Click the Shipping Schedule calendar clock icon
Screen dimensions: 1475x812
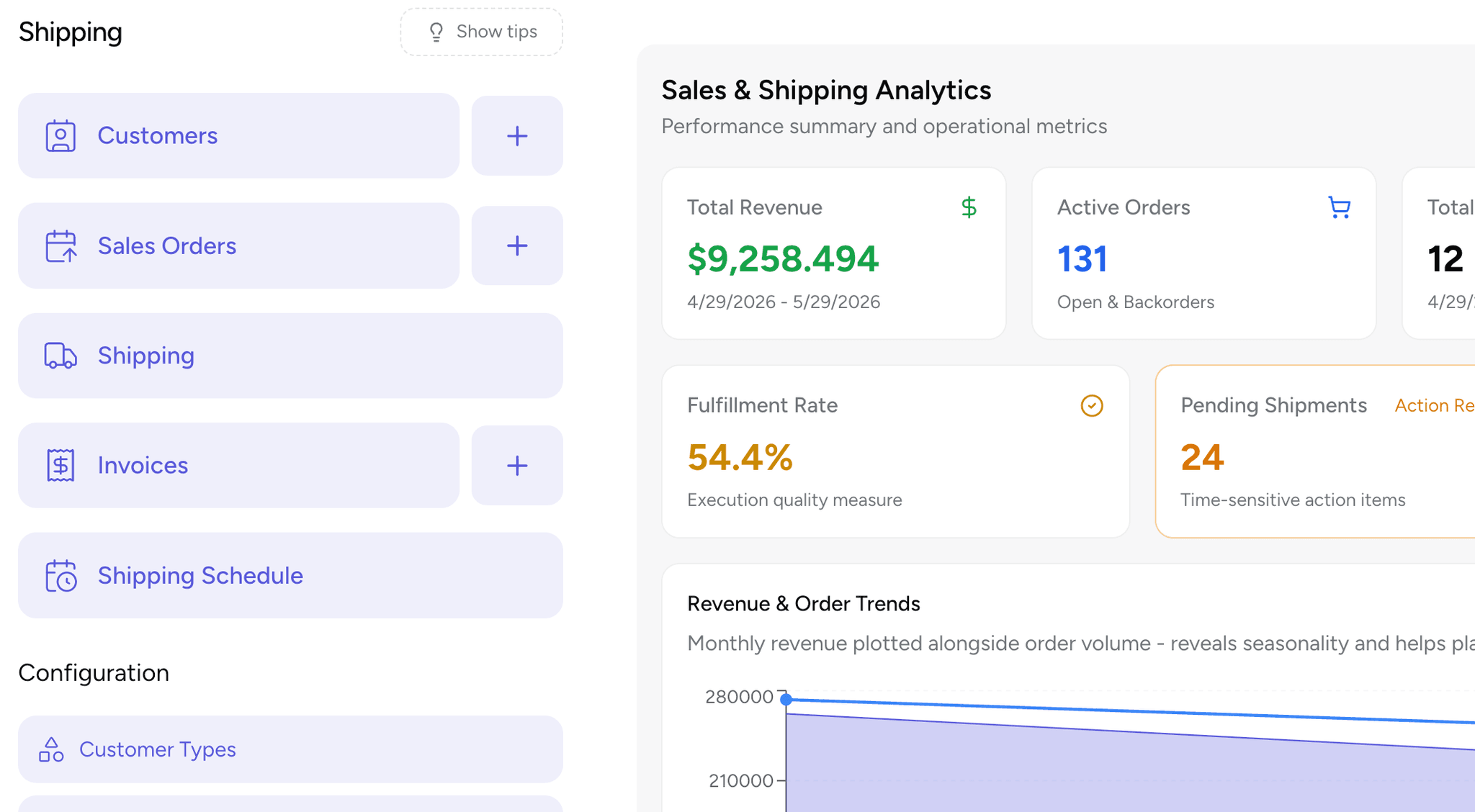[60, 575]
